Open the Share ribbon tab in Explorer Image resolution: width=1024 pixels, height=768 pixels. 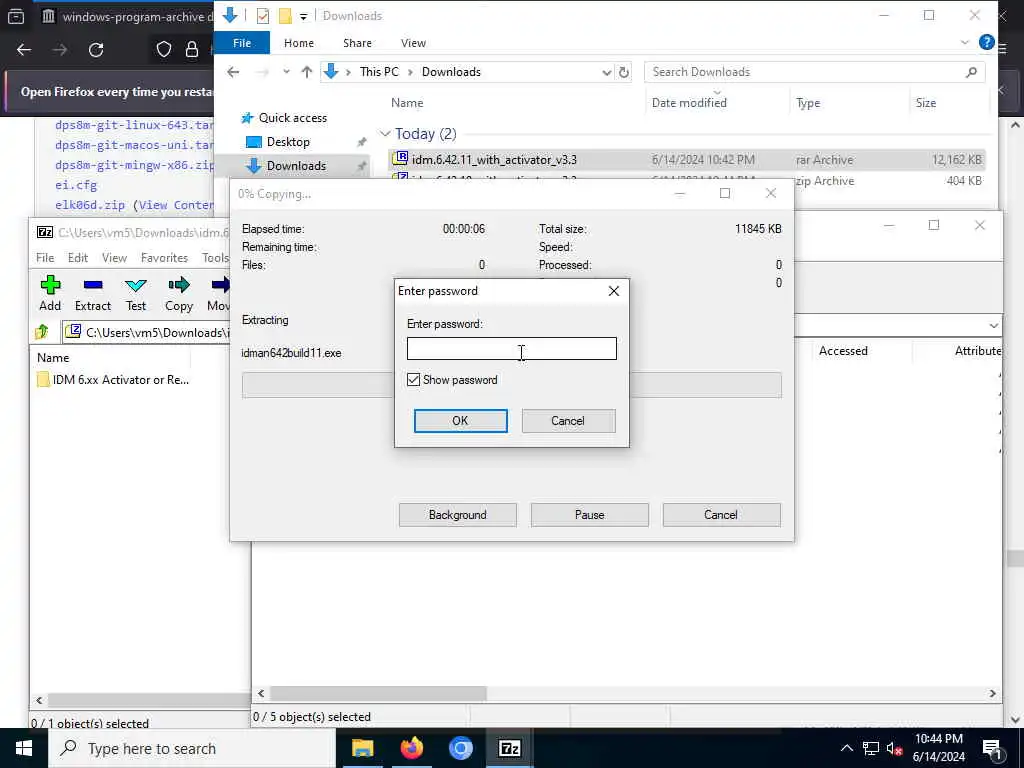point(357,42)
